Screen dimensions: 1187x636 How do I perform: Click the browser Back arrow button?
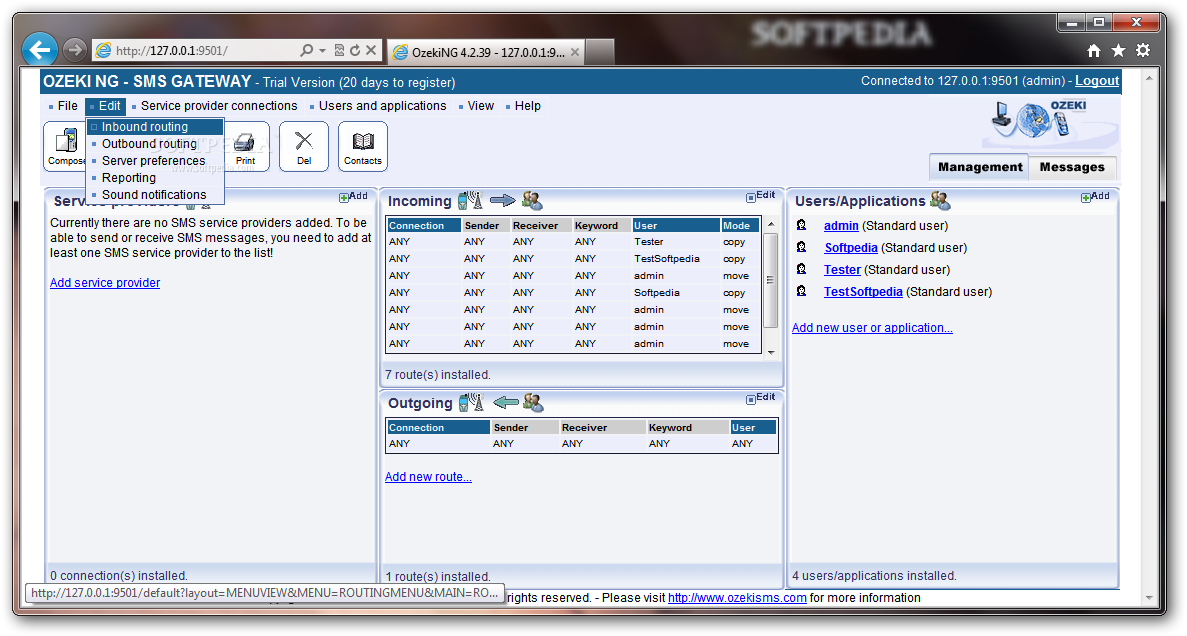[40, 50]
